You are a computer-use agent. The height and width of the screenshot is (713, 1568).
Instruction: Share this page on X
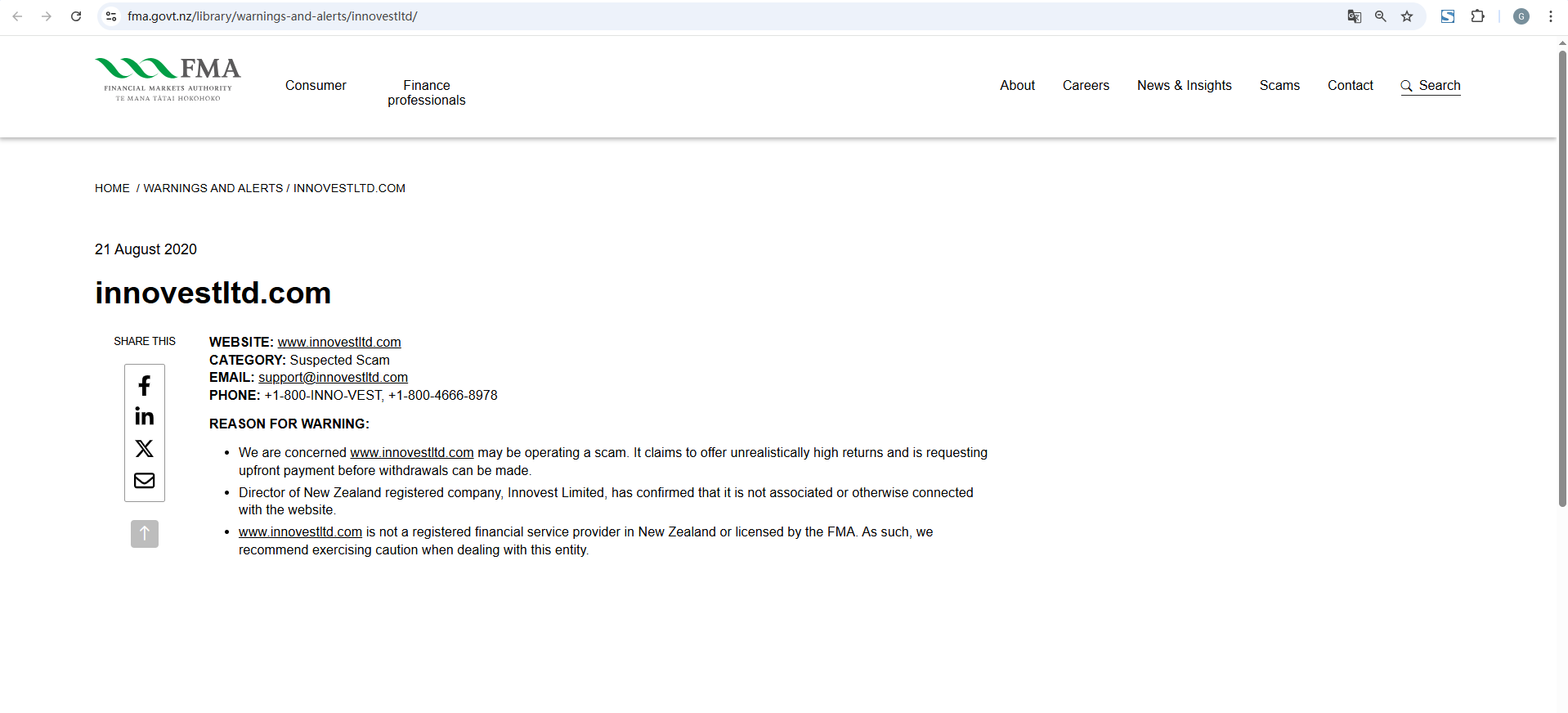click(x=145, y=448)
